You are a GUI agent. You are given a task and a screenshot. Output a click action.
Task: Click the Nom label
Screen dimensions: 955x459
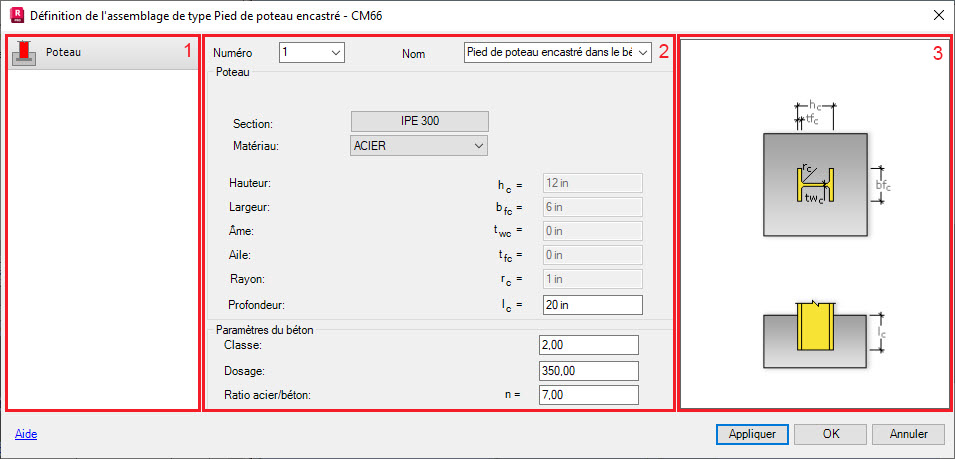coord(414,54)
